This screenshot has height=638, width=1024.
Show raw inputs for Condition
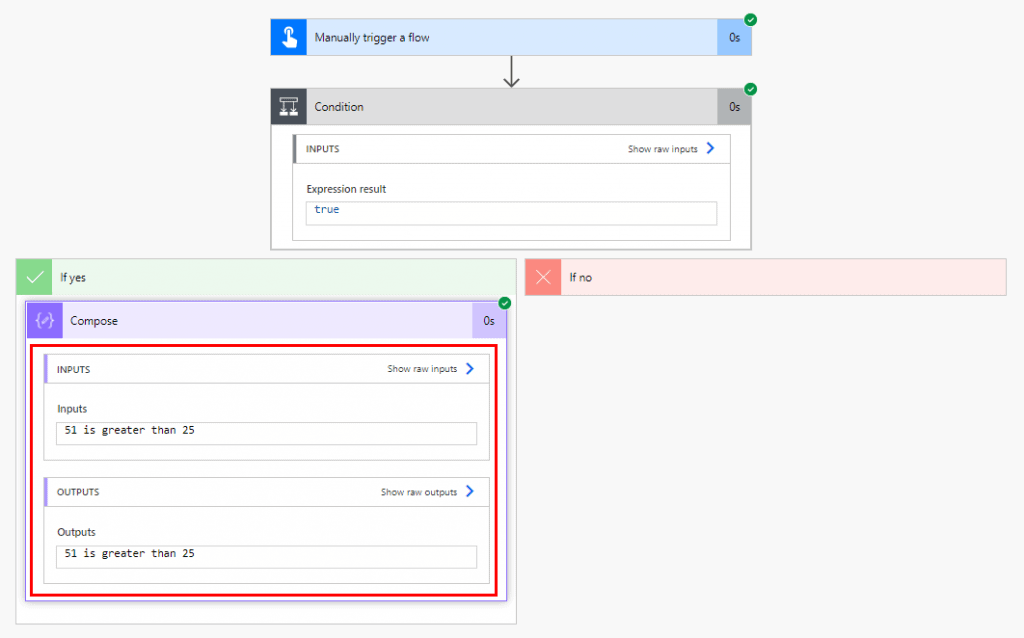pos(663,149)
